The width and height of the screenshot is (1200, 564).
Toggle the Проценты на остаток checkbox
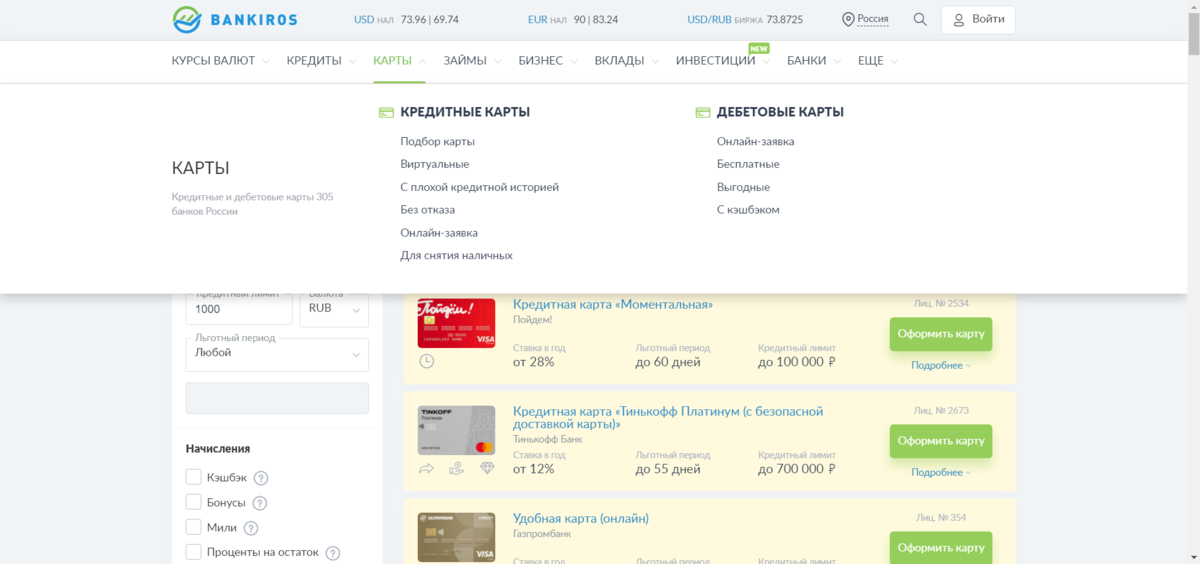point(194,551)
